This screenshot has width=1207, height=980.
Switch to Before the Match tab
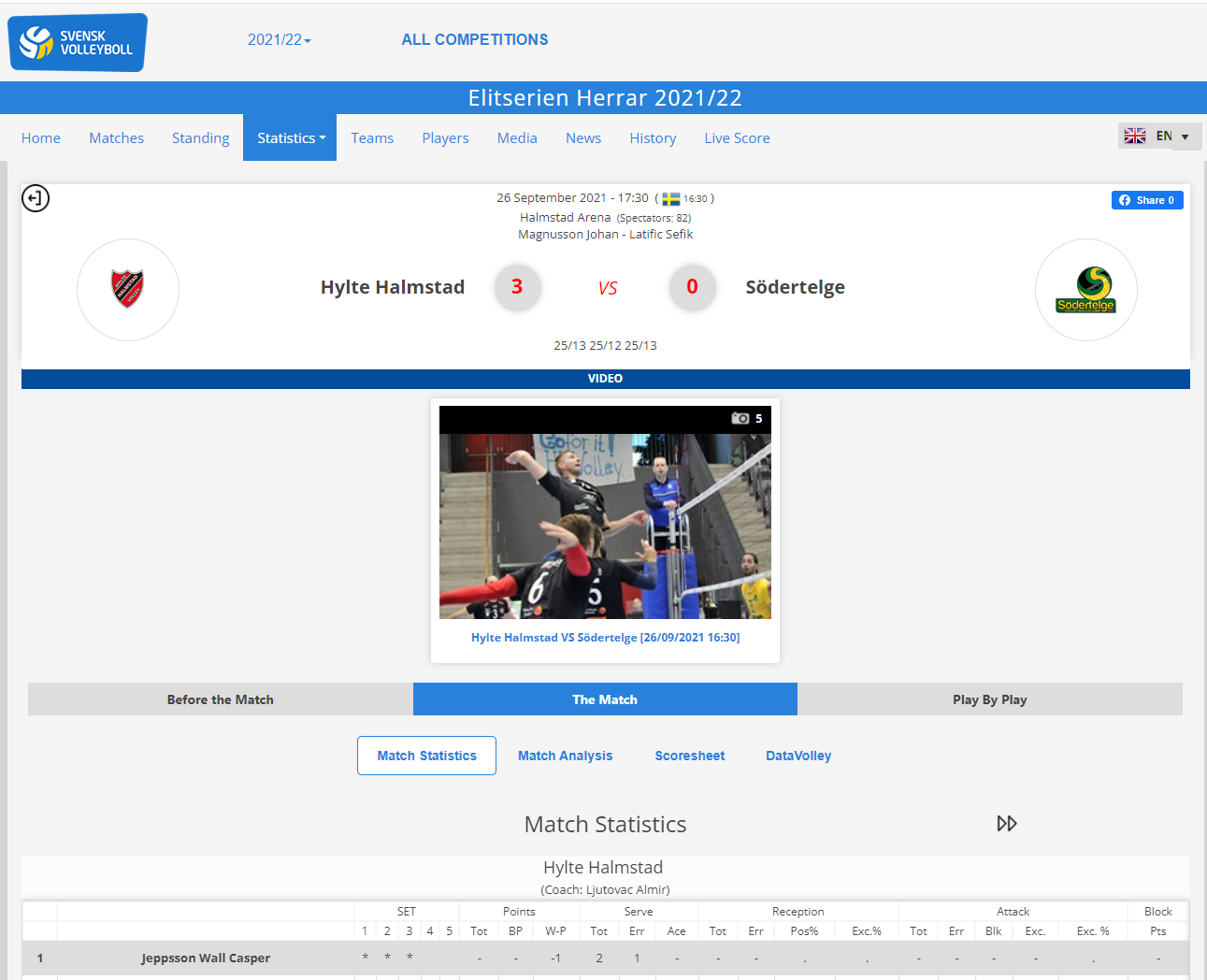click(221, 699)
